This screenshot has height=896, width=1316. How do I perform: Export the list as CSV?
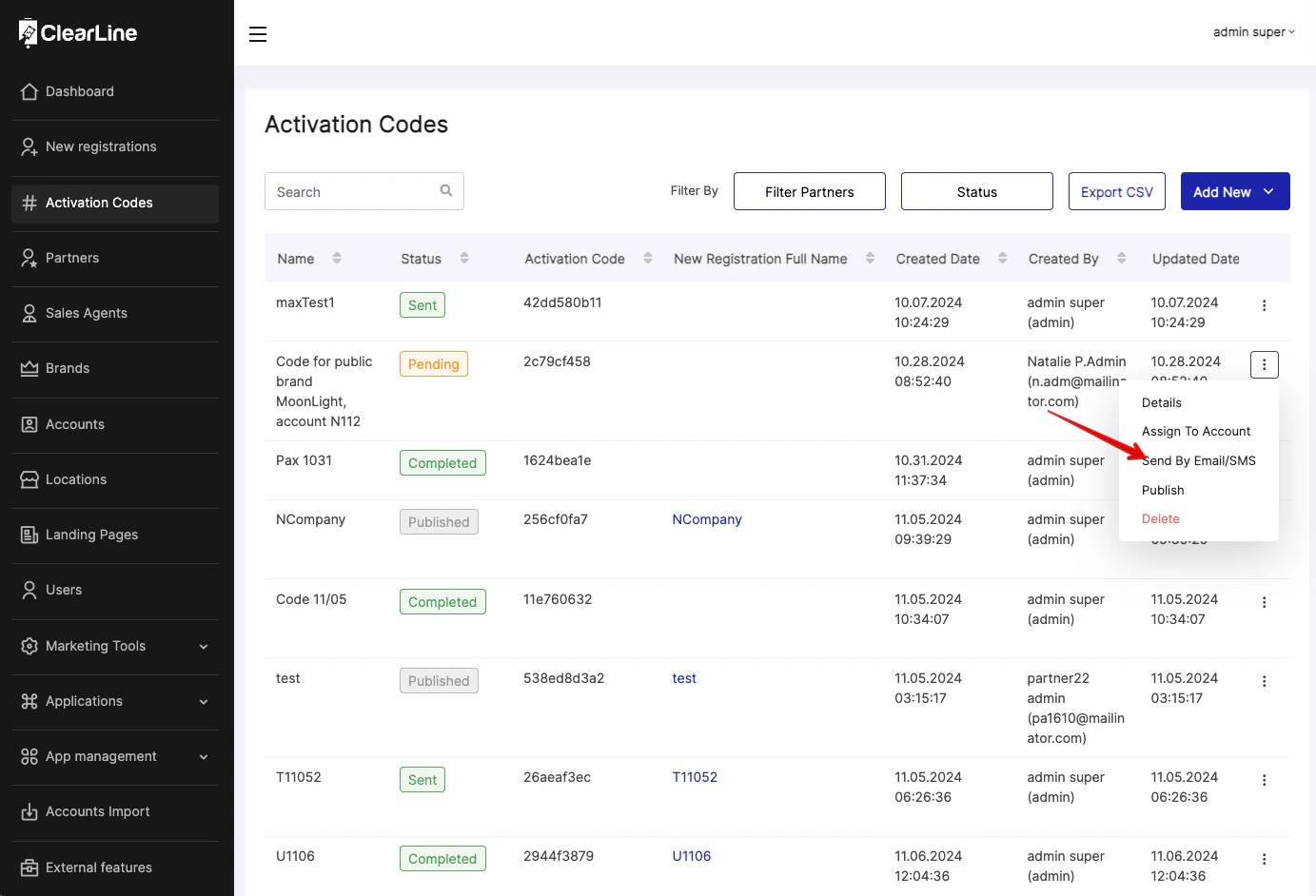(x=1117, y=191)
